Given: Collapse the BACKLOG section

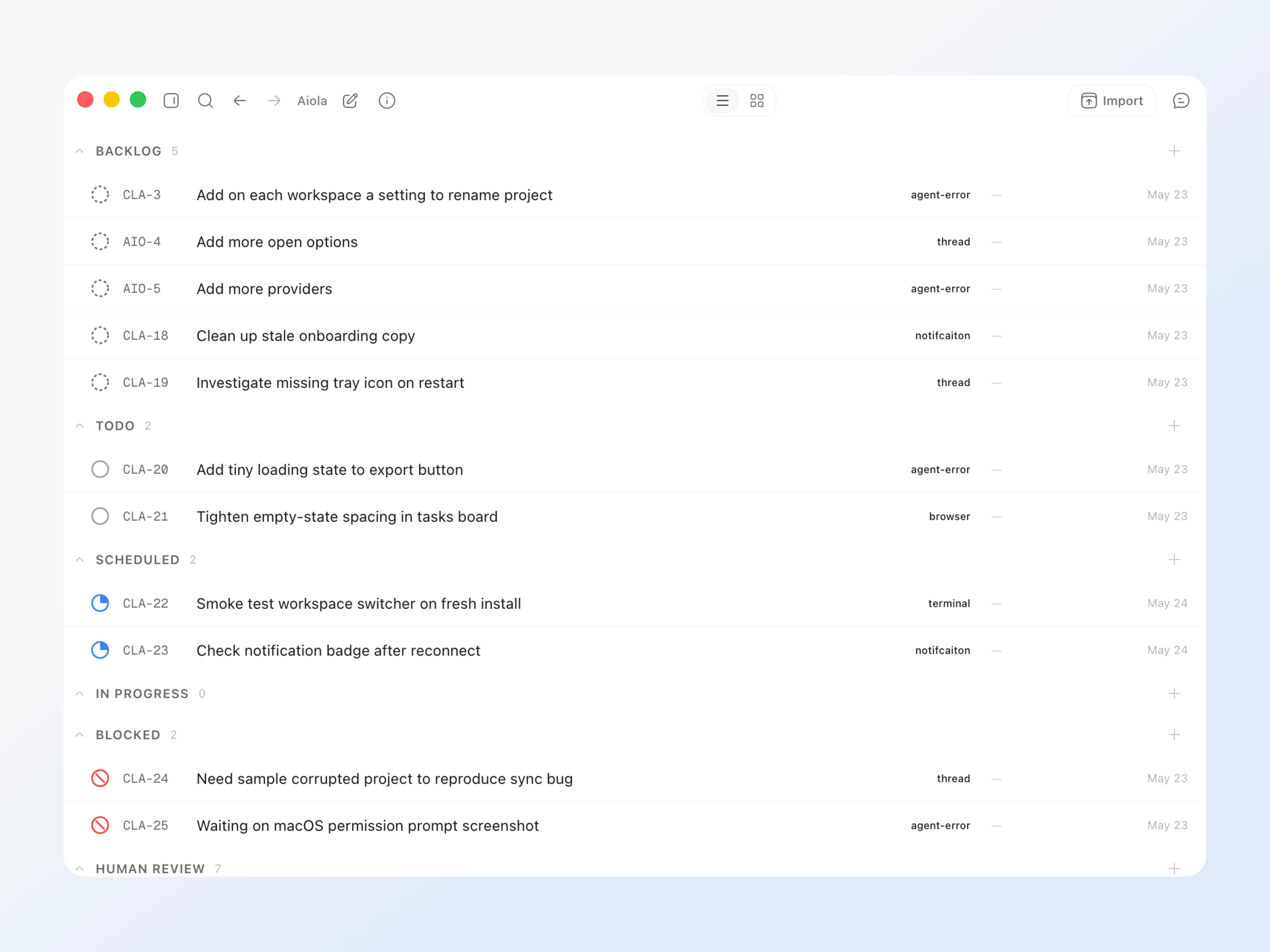Looking at the screenshot, I should coord(80,151).
